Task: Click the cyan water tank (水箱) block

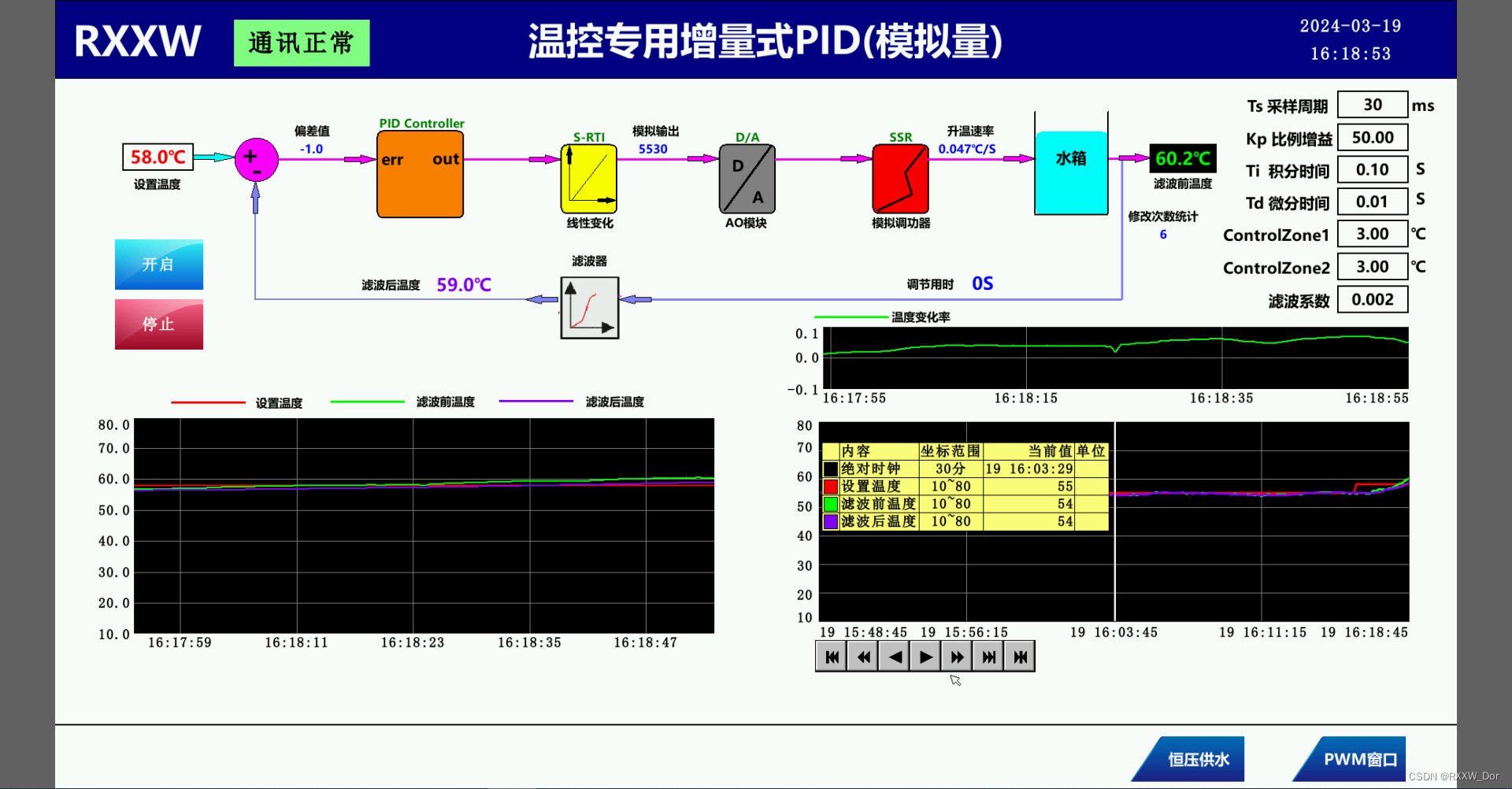Action: point(1071,172)
